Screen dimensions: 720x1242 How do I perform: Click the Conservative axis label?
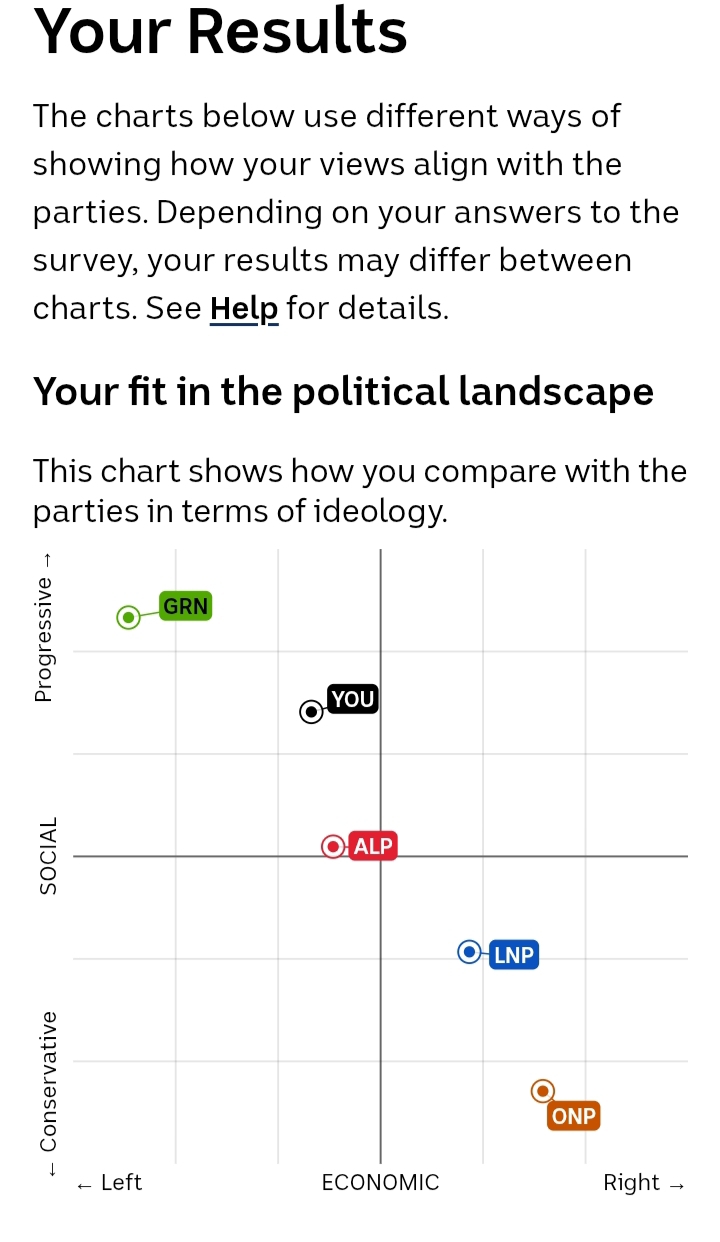[x=48, y=1082]
